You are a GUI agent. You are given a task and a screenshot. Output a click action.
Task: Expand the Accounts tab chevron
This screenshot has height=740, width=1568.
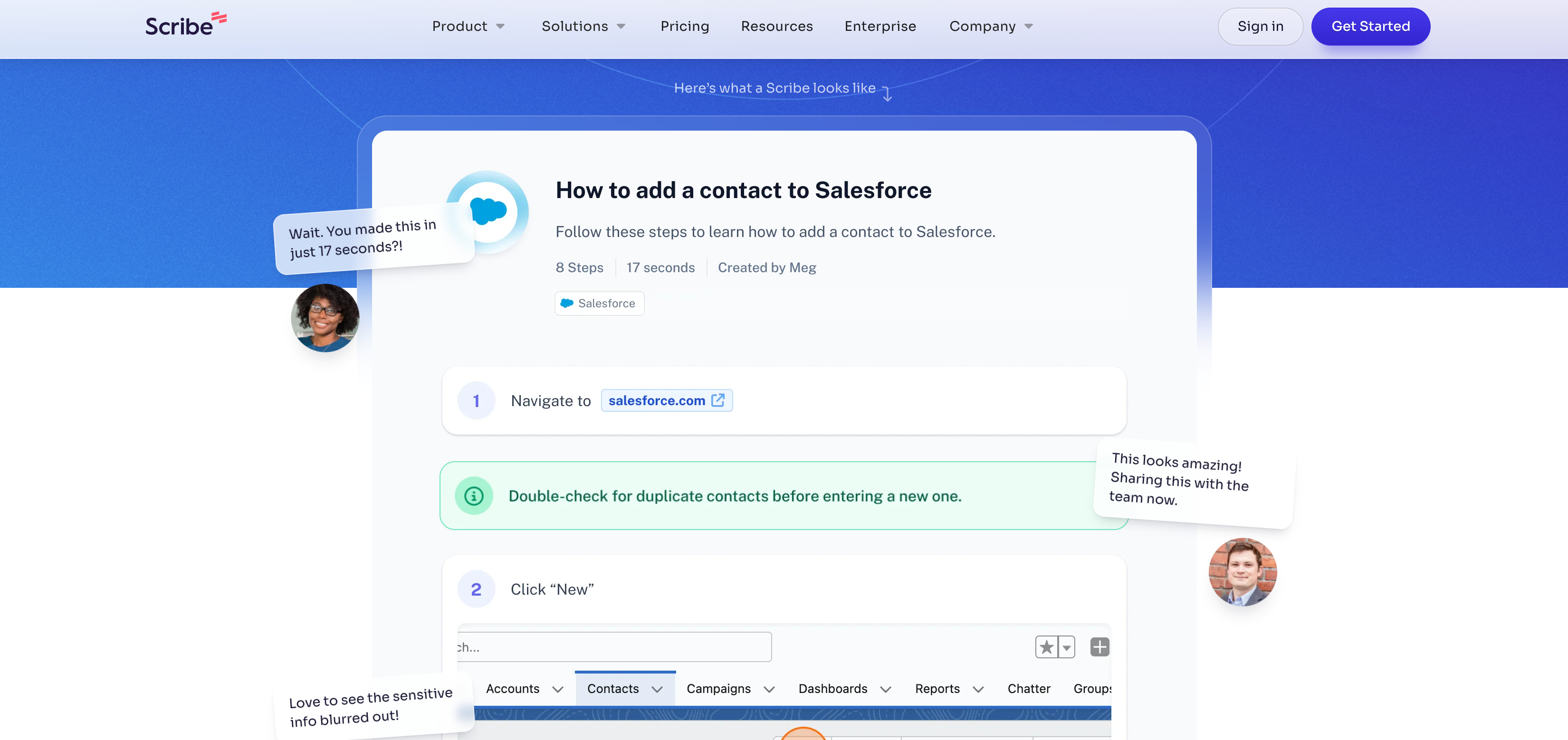(557, 690)
